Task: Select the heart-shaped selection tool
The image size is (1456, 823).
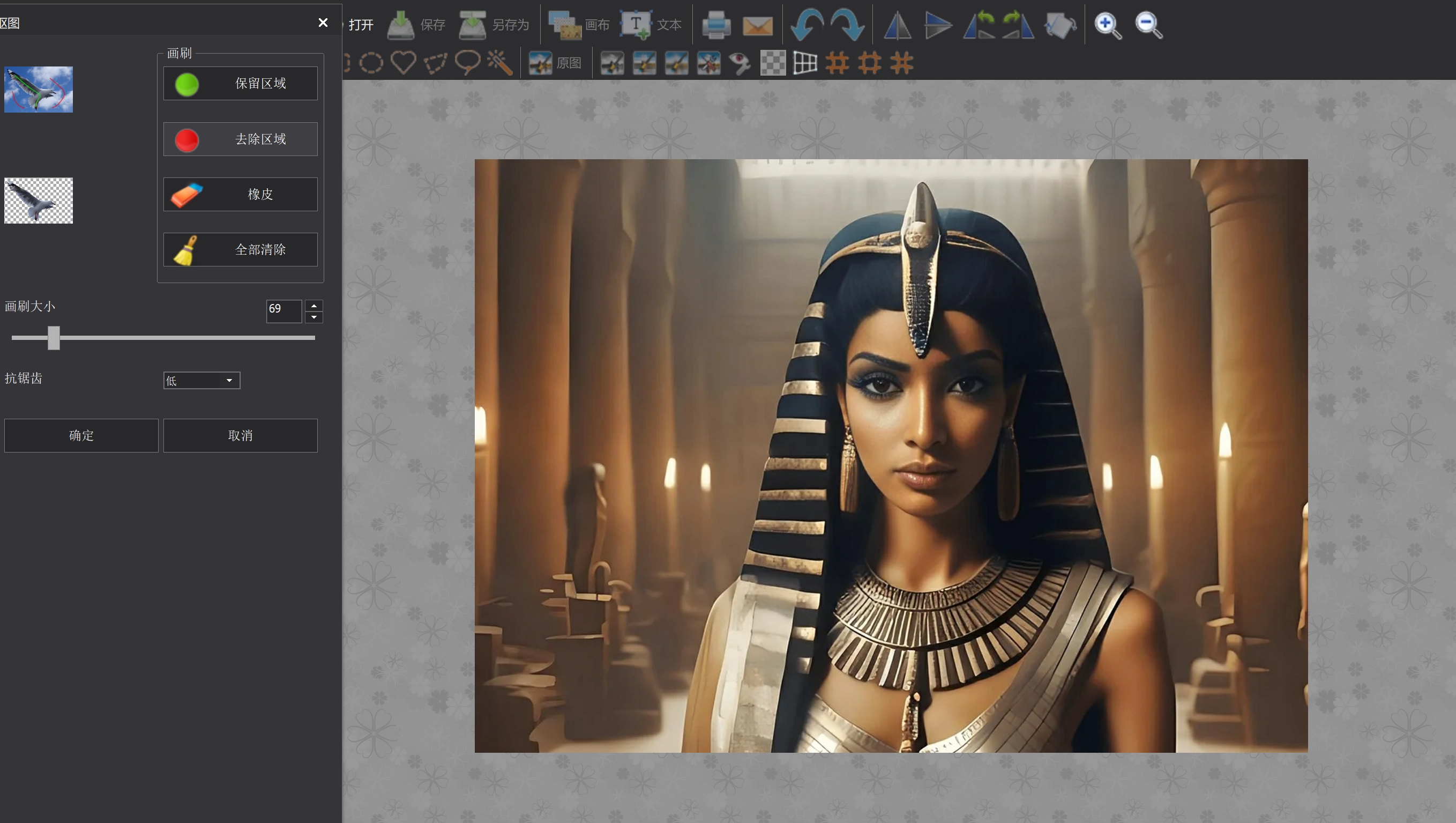Action: (x=403, y=63)
